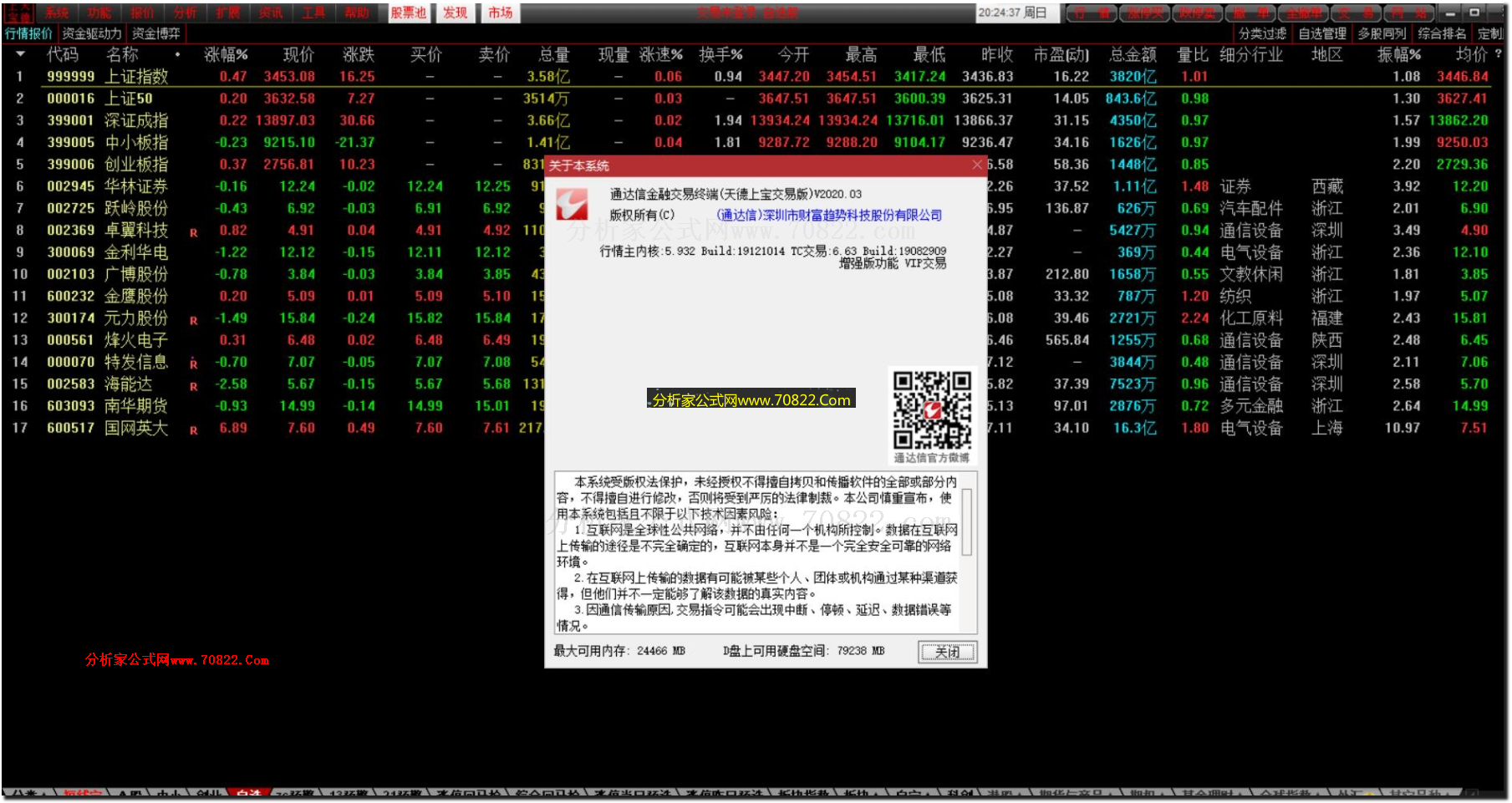Sort by the 振幅% column header

coord(1399,54)
